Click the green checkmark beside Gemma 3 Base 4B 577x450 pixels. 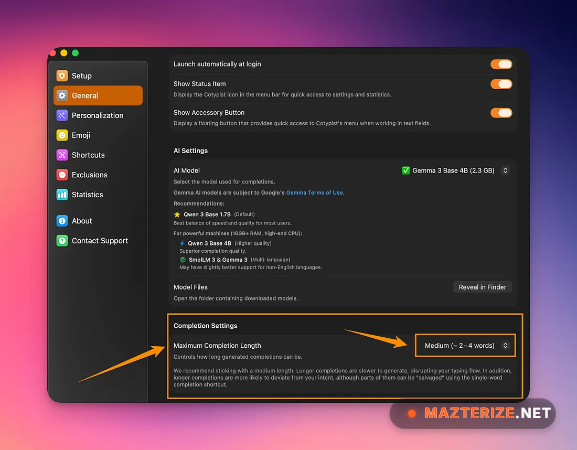coord(406,170)
